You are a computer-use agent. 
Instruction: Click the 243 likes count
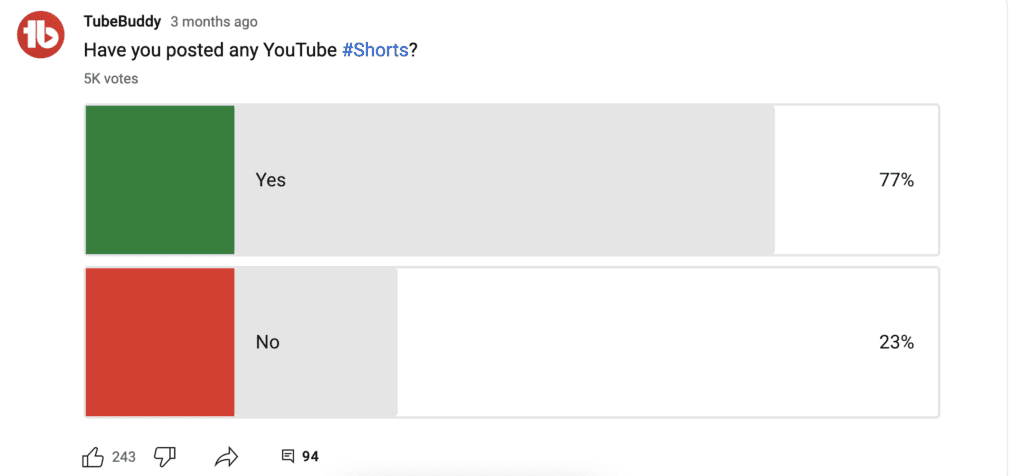[x=124, y=457]
